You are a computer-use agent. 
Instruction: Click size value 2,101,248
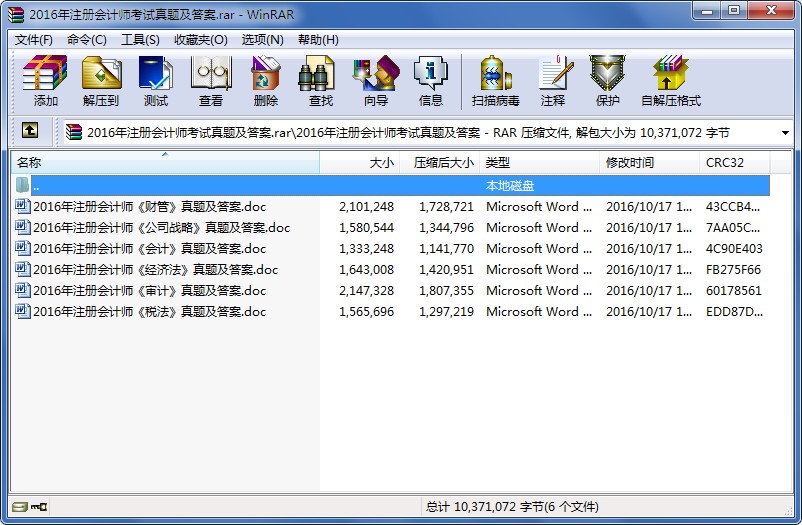366,206
